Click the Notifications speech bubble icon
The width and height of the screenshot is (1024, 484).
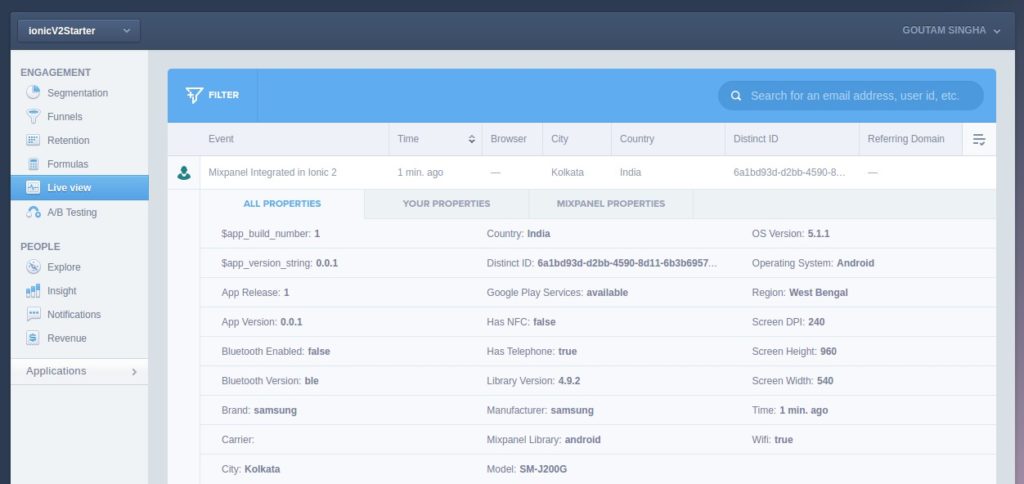point(33,314)
